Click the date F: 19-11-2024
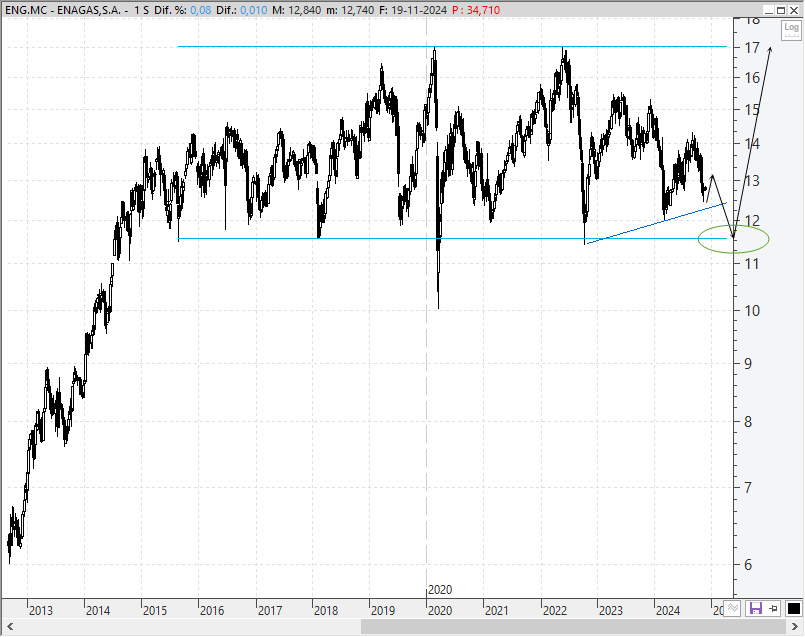The height and width of the screenshot is (637, 805). 413,10
